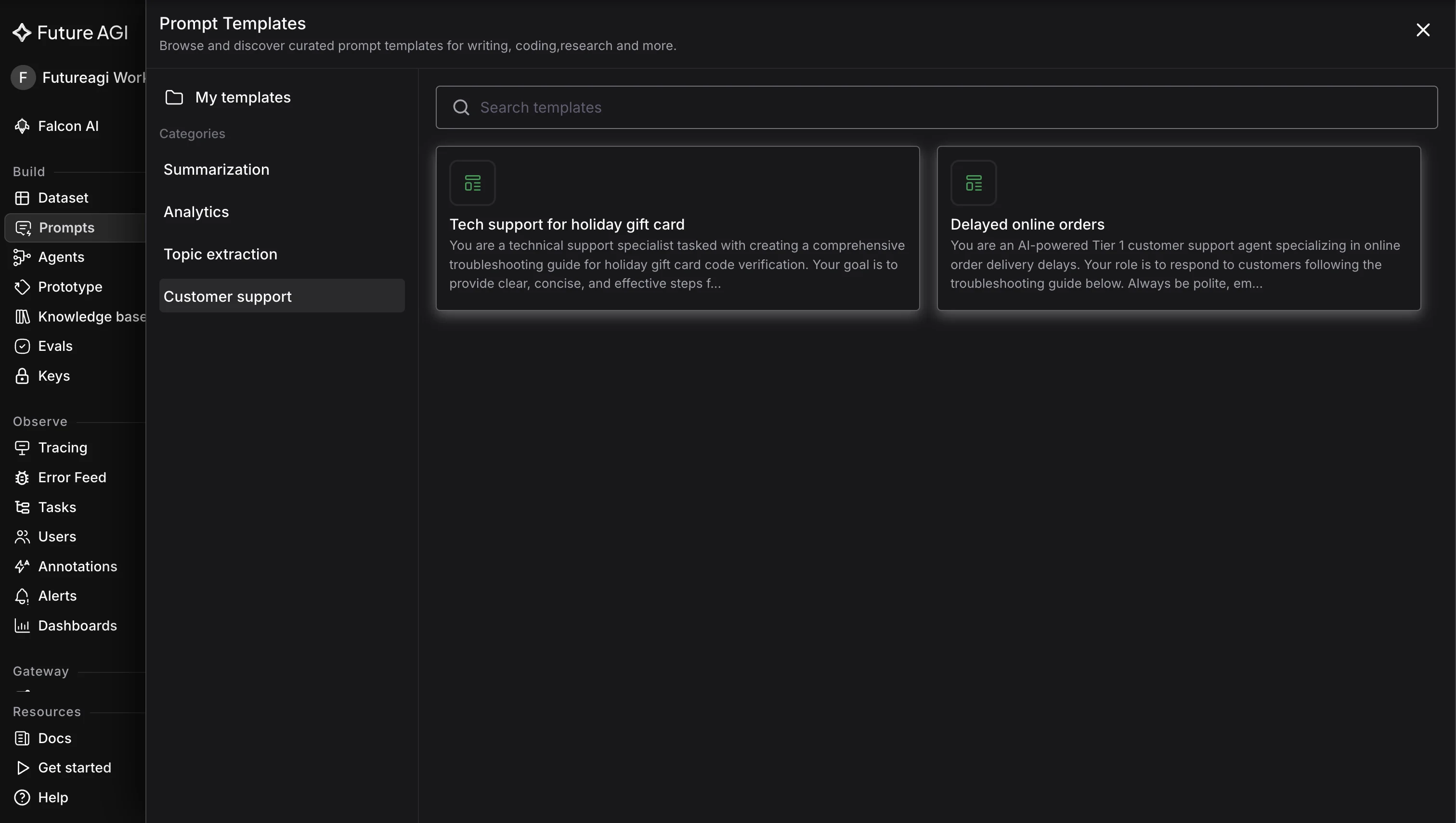Click the search magnifier icon
1456x823 pixels.
coord(461,107)
